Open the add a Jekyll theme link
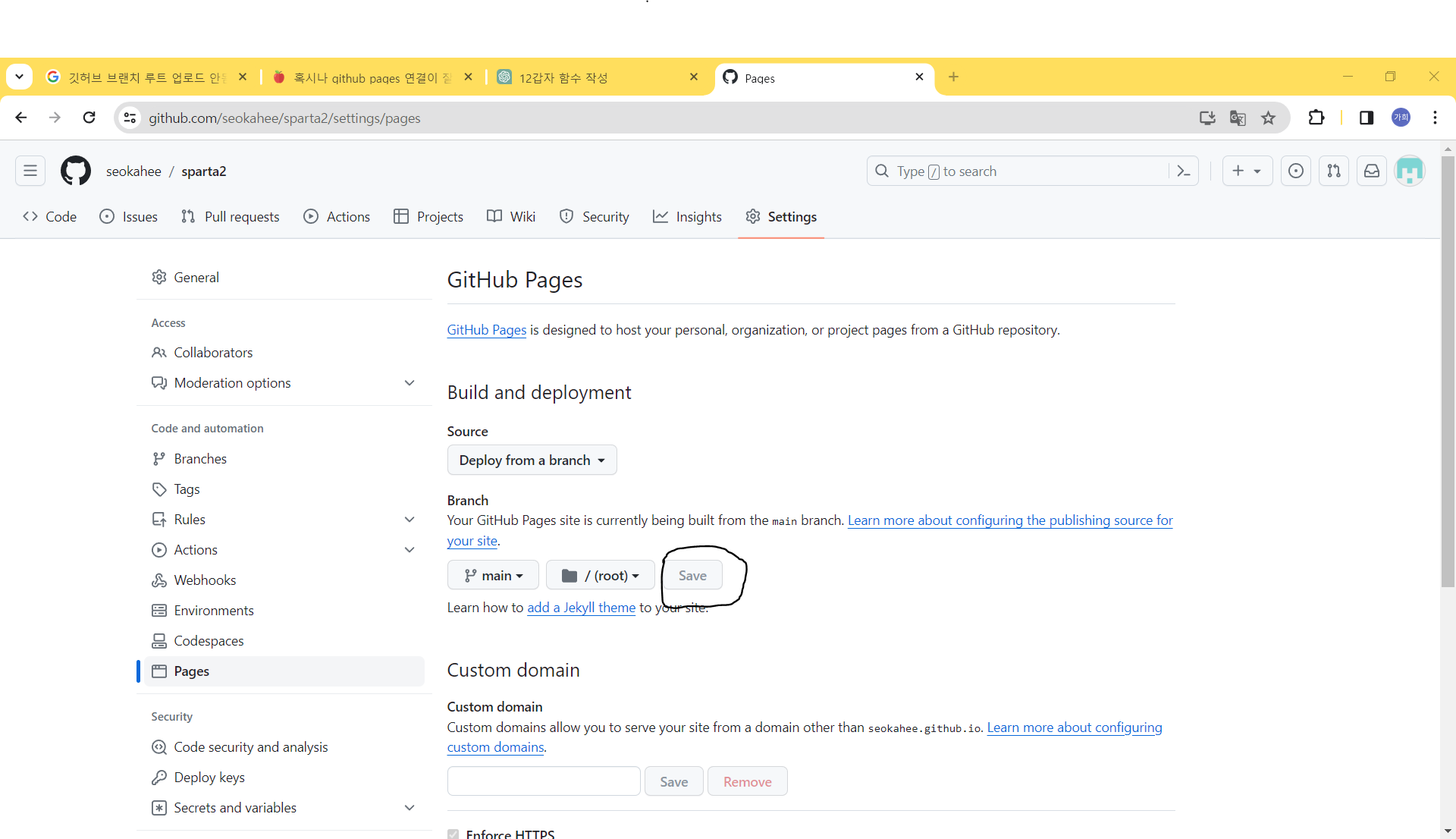 [x=581, y=608]
